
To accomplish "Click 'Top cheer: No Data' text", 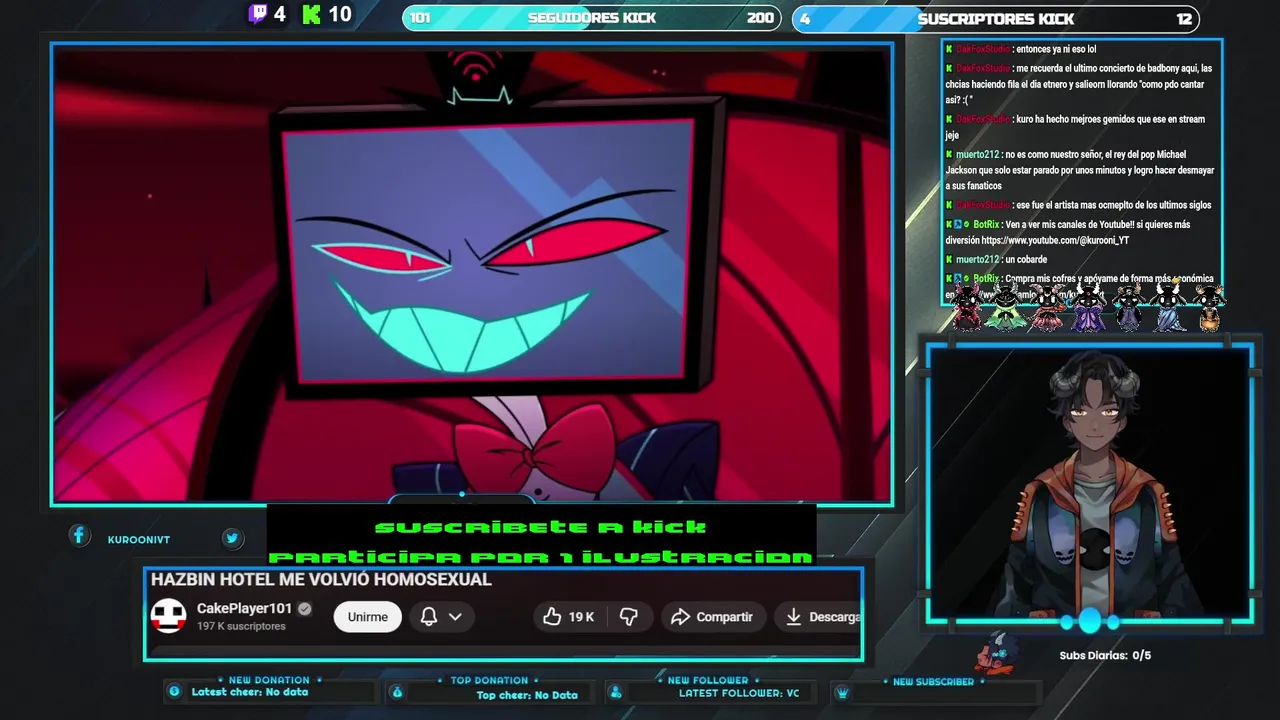I will (527, 695).
